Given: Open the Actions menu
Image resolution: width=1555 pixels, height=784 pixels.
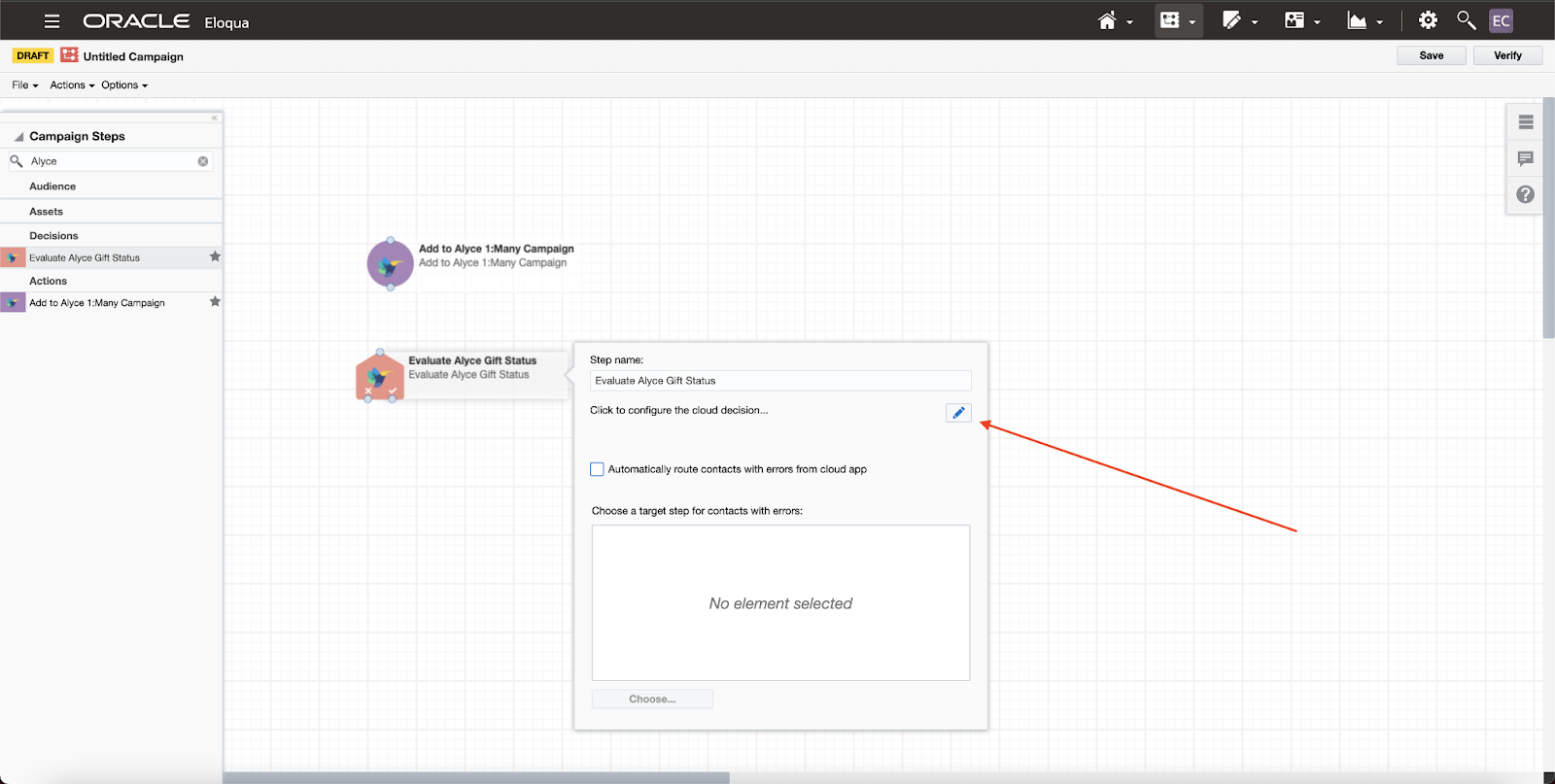Looking at the screenshot, I should pyautogui.click(x=72, y=85).
